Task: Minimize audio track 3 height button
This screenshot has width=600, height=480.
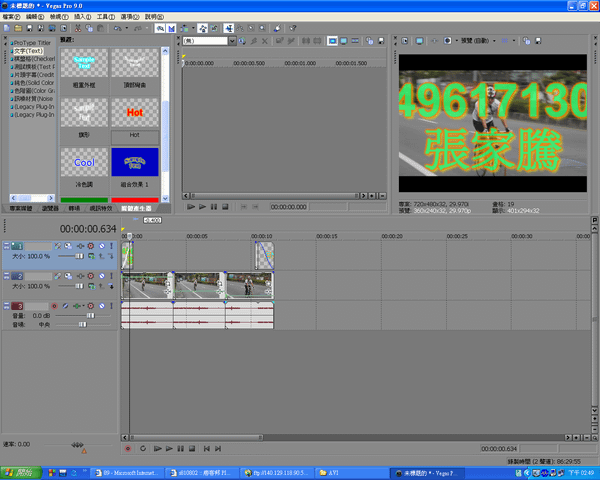Action: tap(6, 306)
